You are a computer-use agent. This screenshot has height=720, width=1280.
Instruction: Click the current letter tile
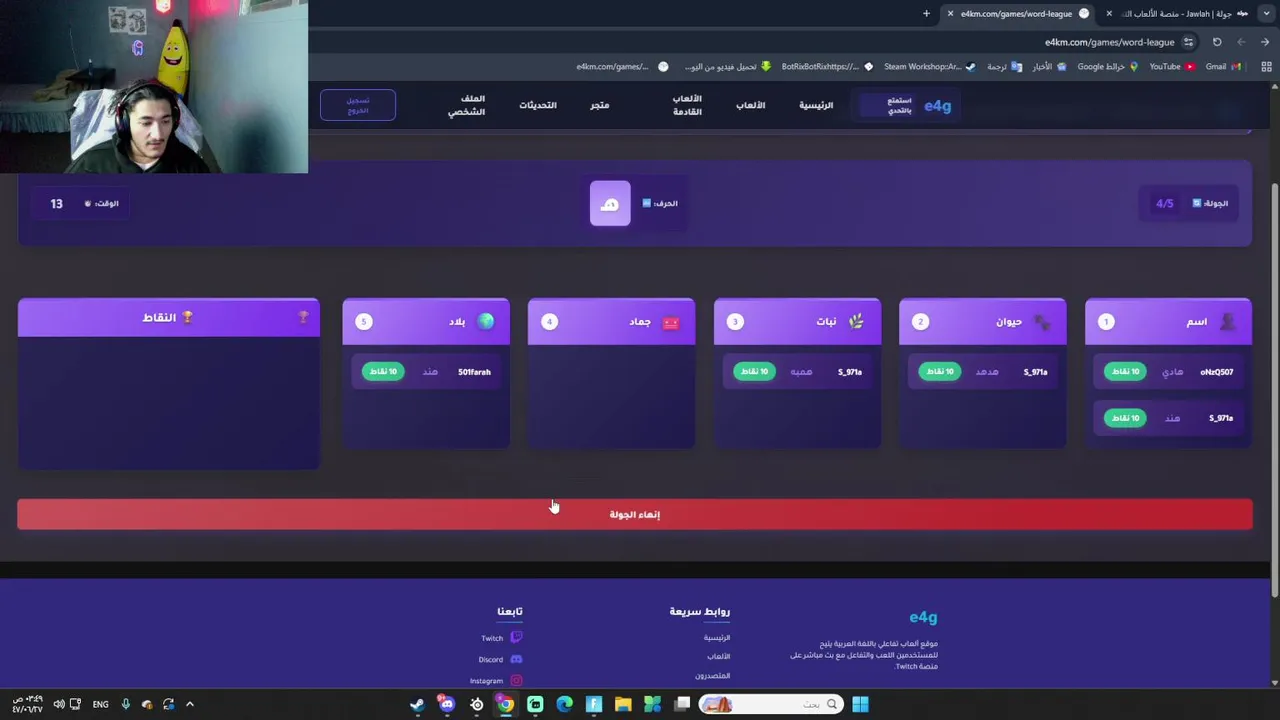tap(610, 203)
